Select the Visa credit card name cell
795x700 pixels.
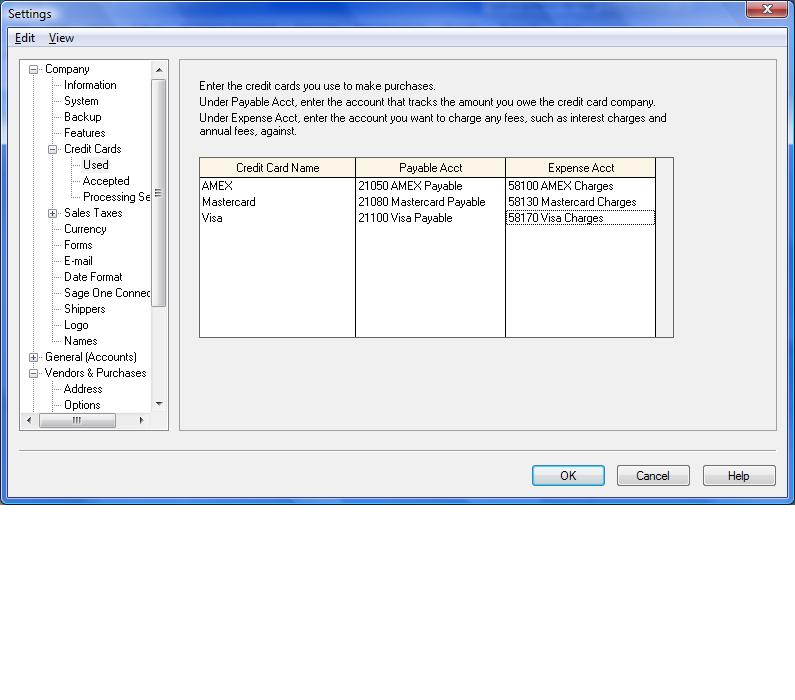click(277, 218)
